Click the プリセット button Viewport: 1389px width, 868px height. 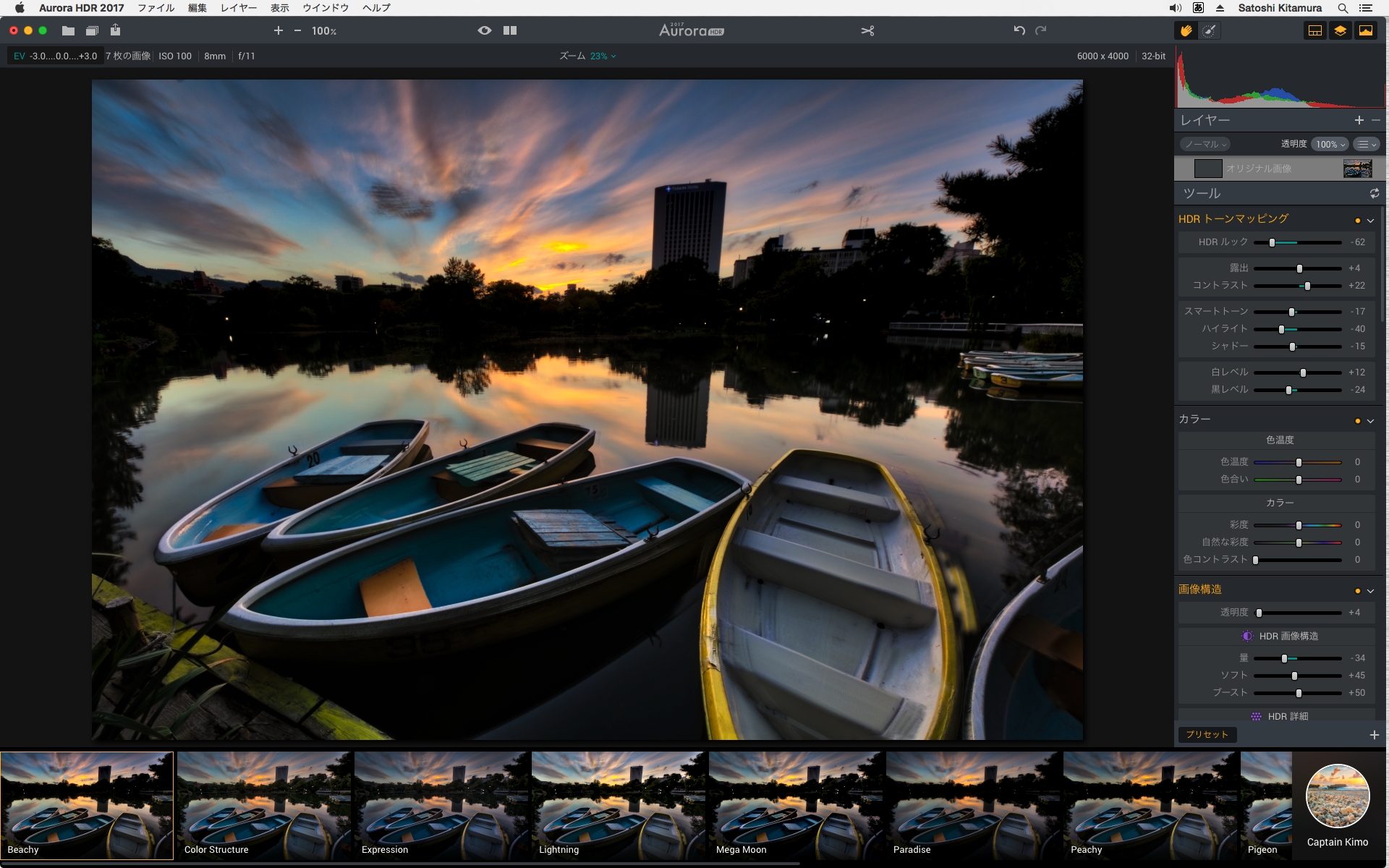[x=1207, y=734]
